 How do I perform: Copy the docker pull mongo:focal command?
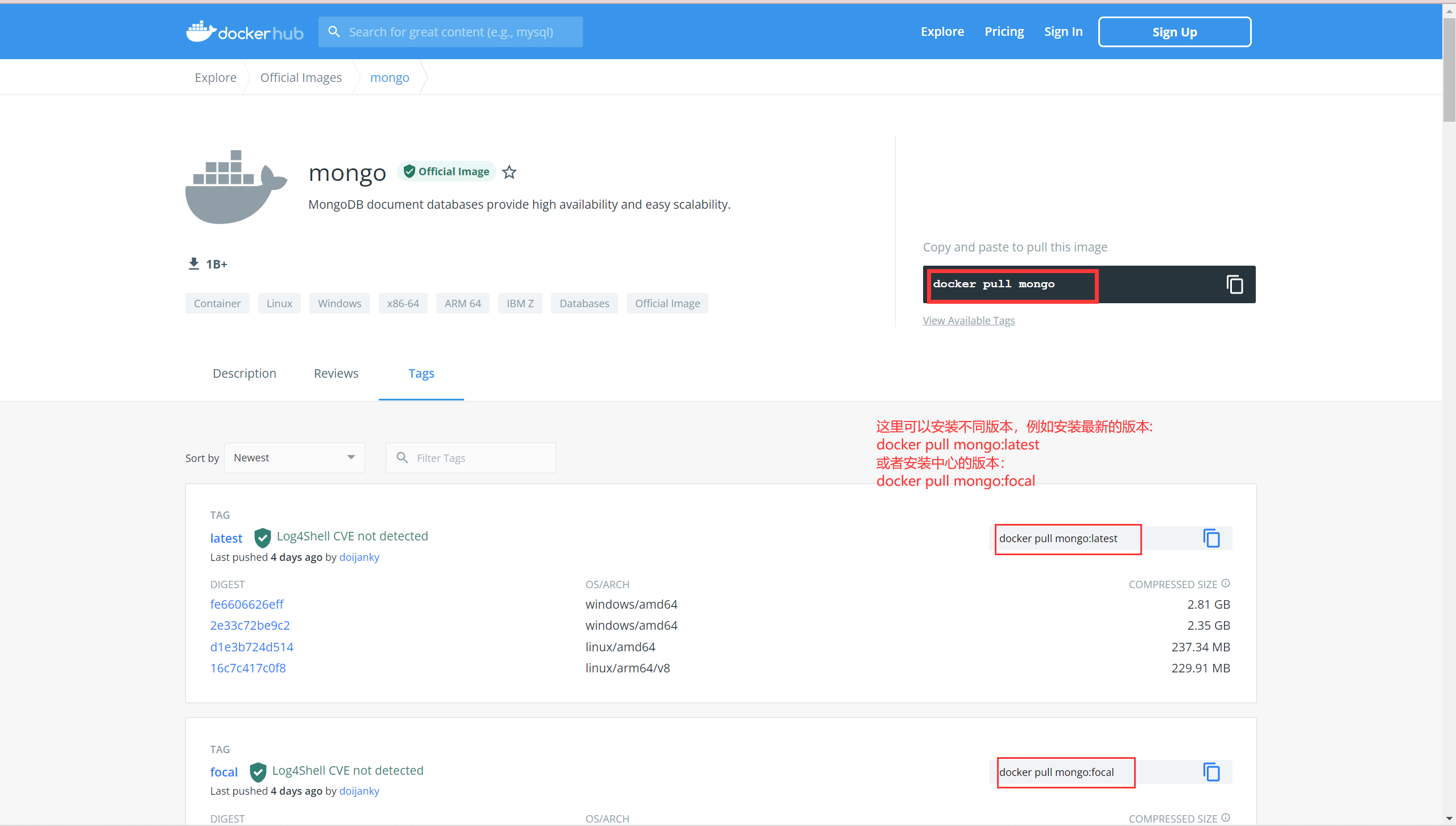(1211, 772)
